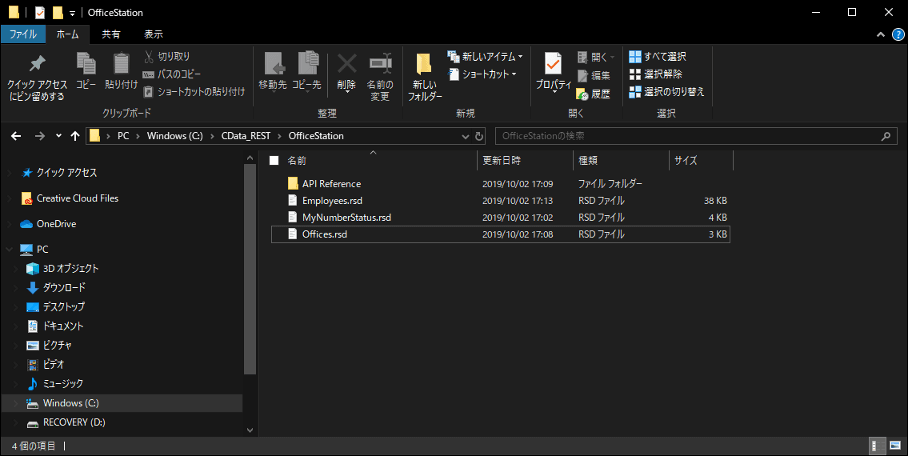Click Invert selection (選択の切り替え)
Image resolution: width=908 pixels, height=456 pixels.
pos(667,92)
